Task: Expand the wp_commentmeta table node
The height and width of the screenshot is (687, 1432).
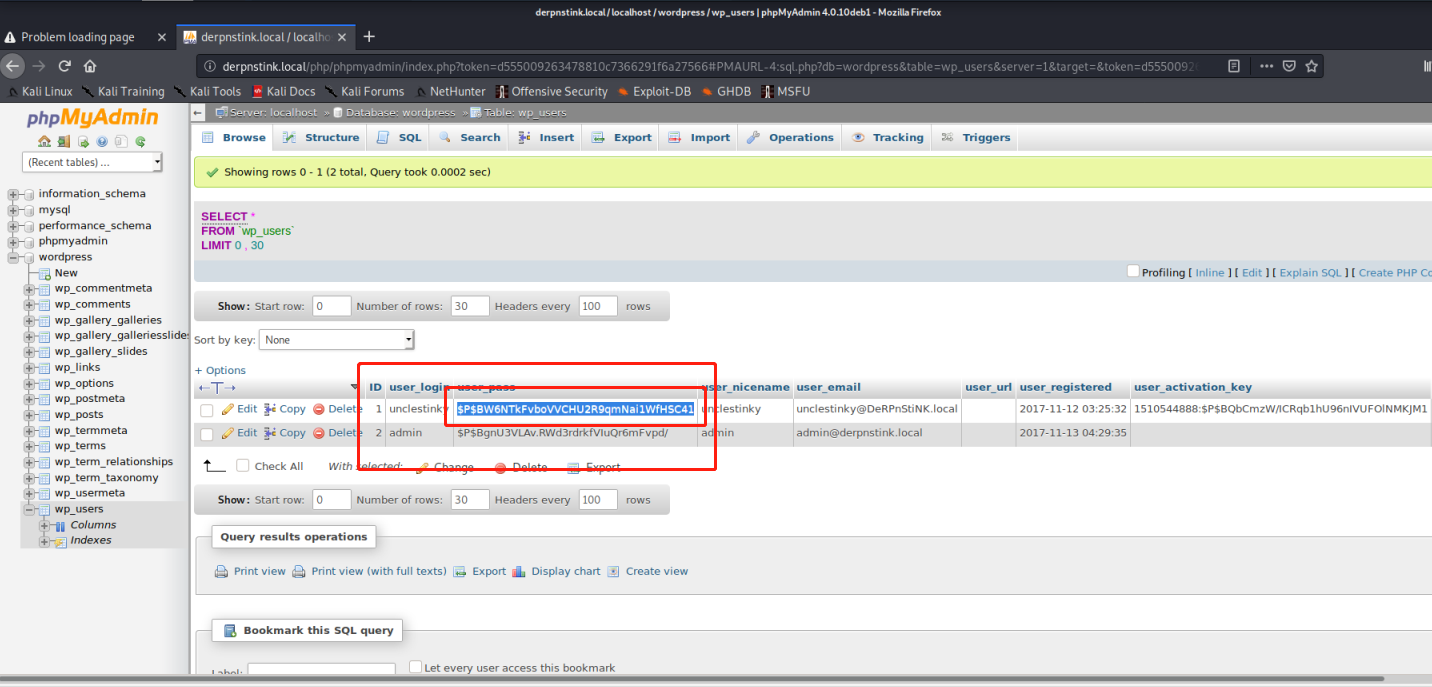Action: (x=29, y=289)
